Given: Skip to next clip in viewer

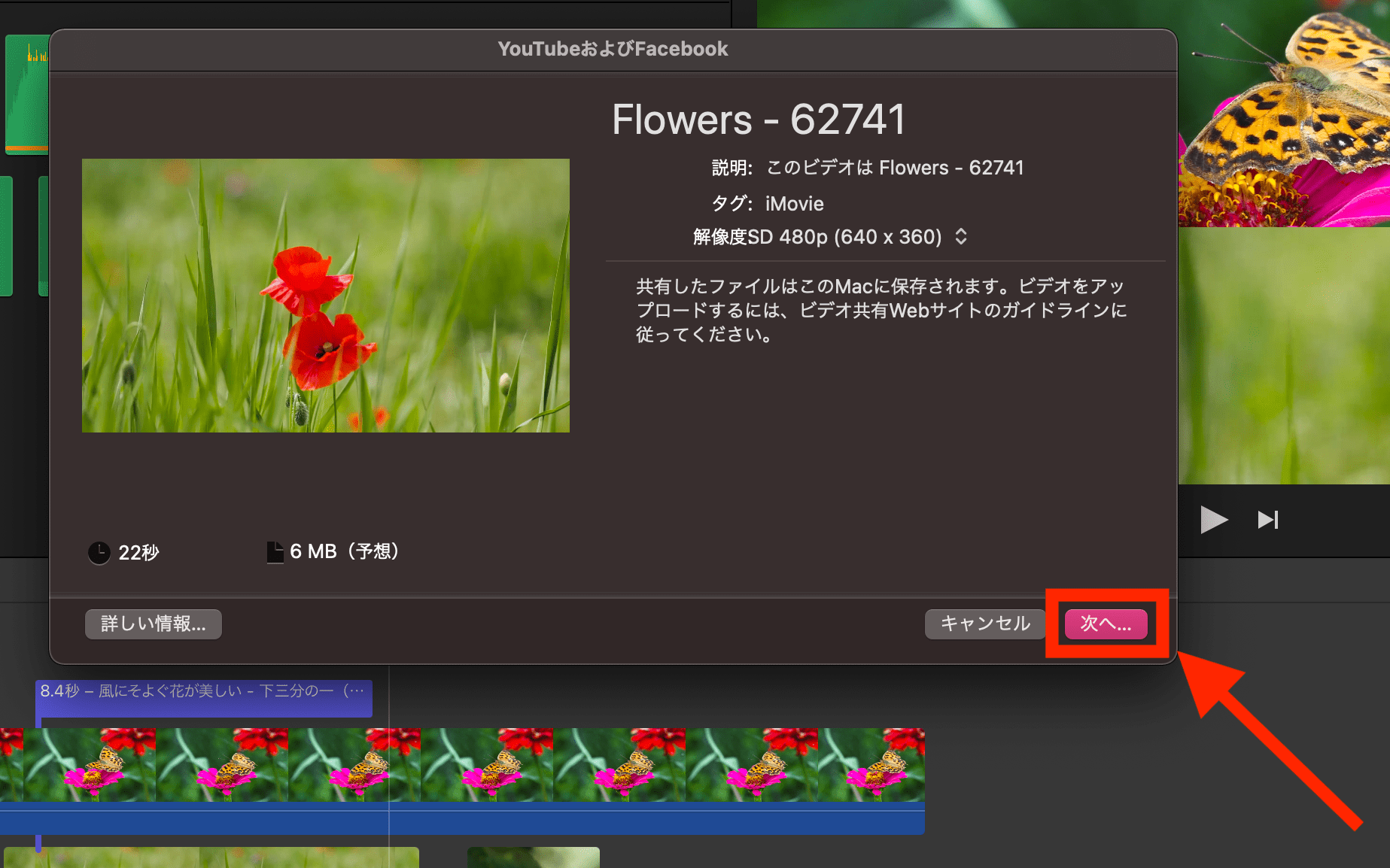Looking at the screenshot, I should click(x=1268, y=520).
